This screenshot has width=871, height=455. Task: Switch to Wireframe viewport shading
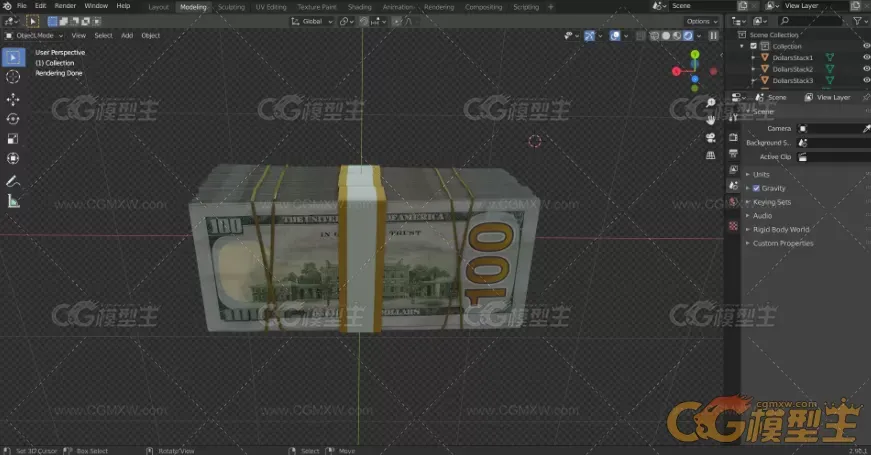click(654, 36)
